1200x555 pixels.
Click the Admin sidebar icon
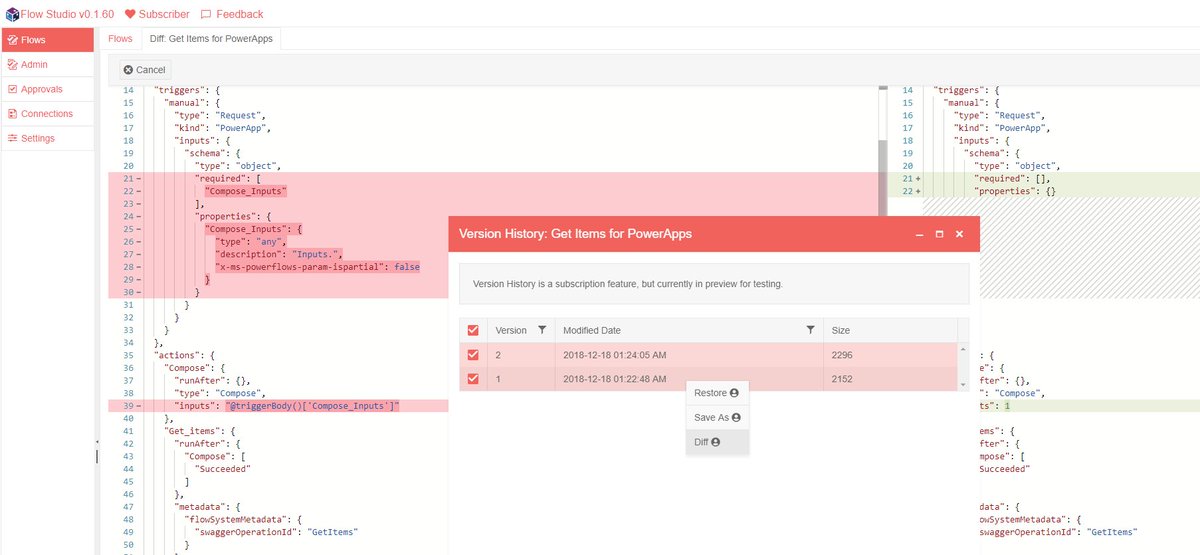(x=12, y=65)
